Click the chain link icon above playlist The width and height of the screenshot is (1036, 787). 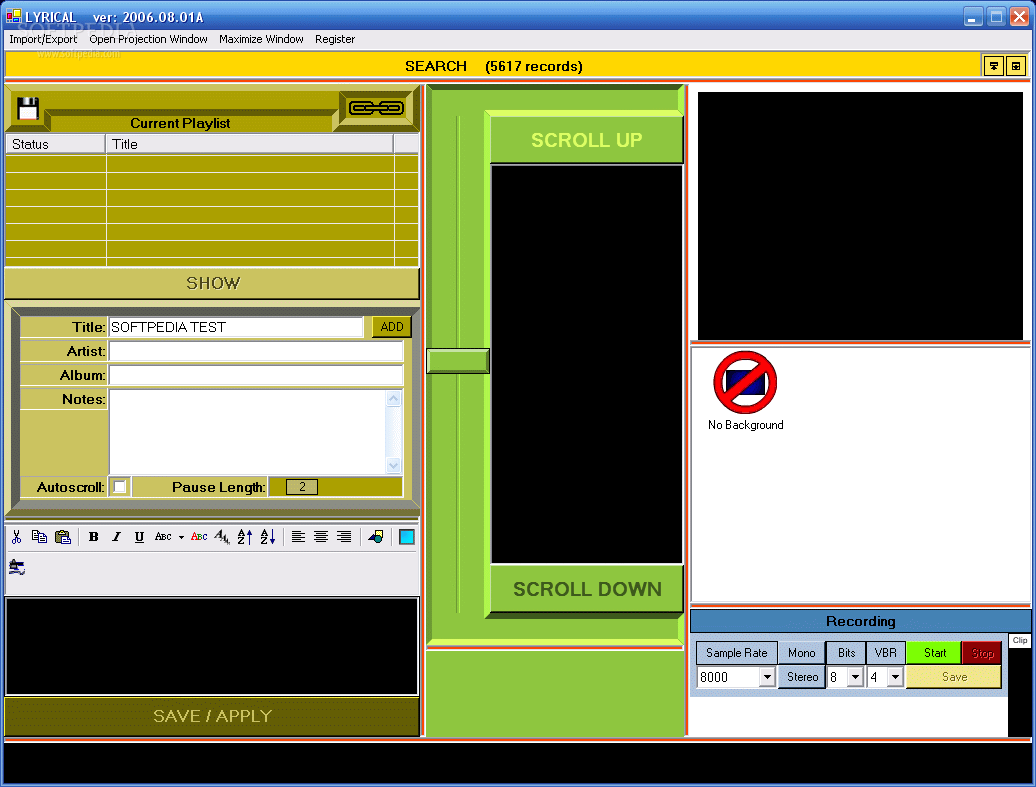click(x=376, y=108)
